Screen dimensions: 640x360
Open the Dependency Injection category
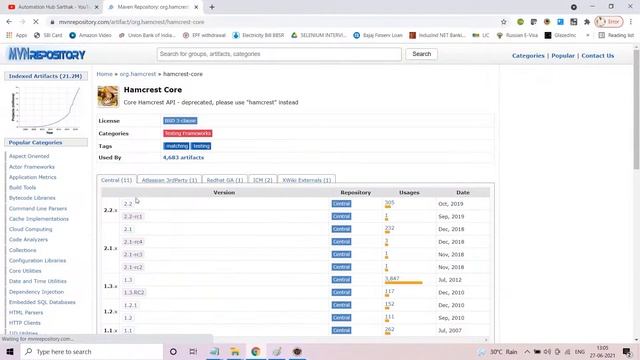[36, 292]
